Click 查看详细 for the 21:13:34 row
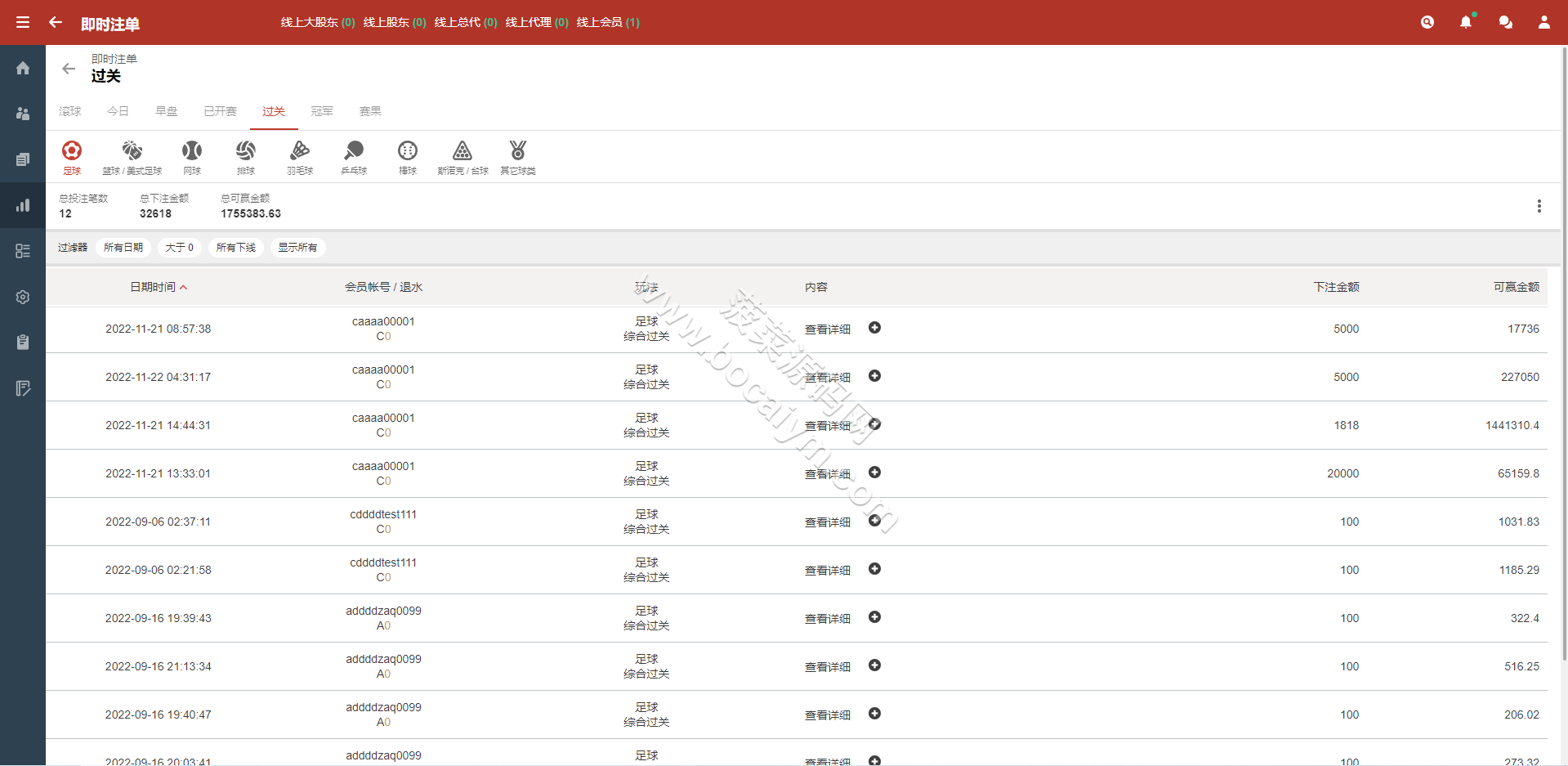 pos(828,667)
